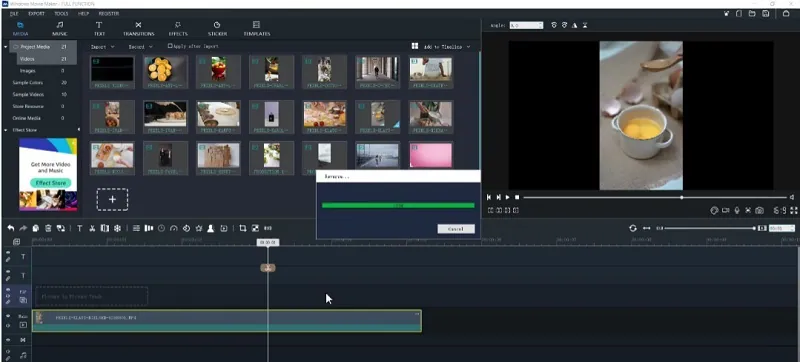Open the clock duration tool
The height and width of the screenshot is (362, 800).
pos(161,228)
